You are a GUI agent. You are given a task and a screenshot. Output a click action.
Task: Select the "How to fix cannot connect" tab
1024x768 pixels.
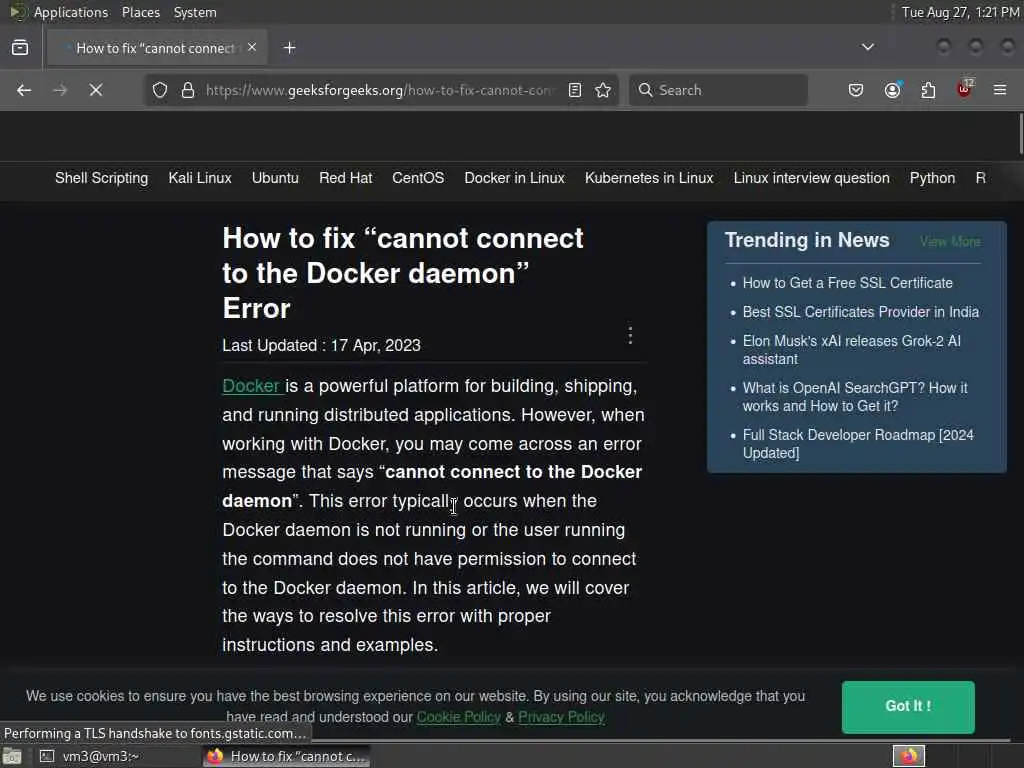(x=155, y=48)
